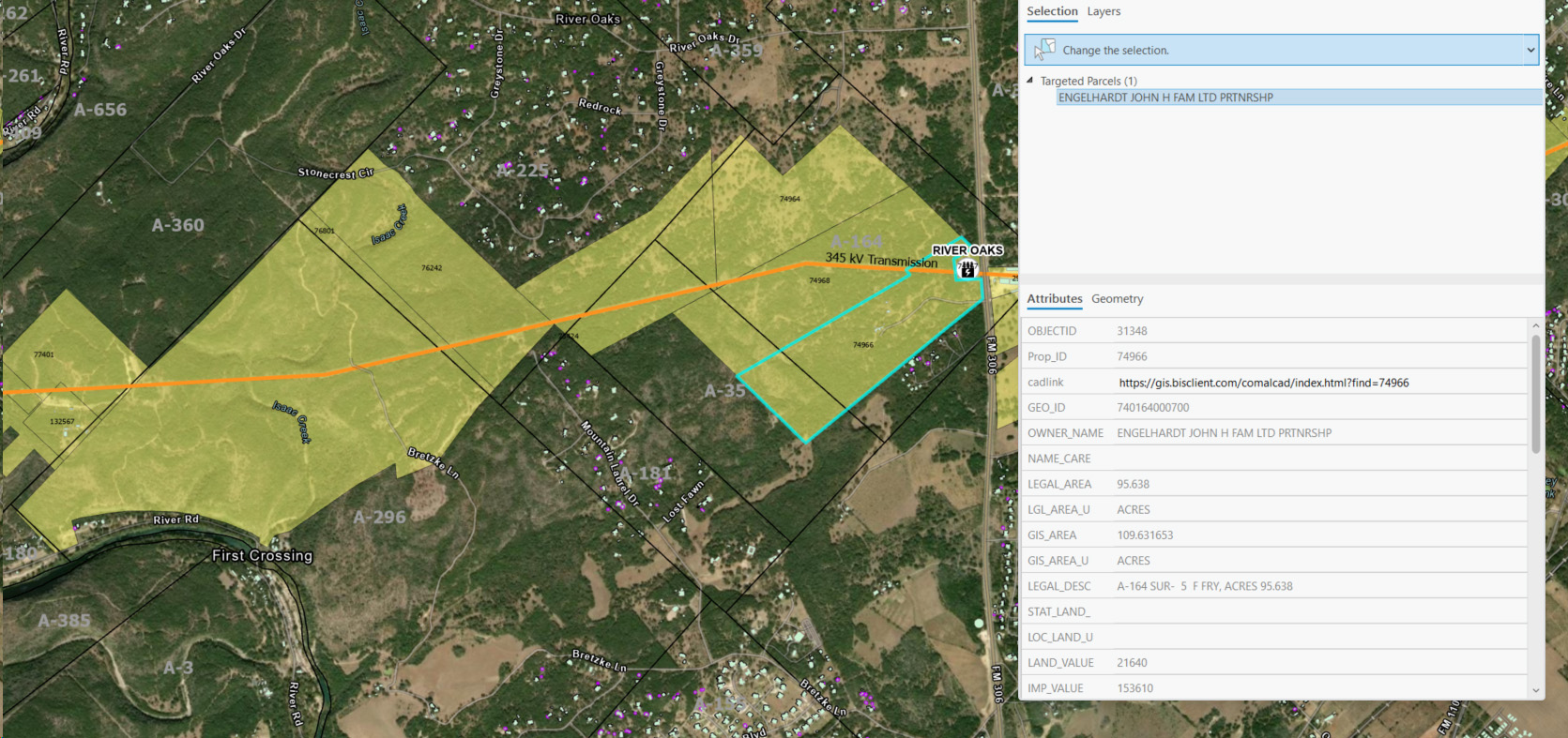Collapse the Targeted Parcels tree group

click(1030, 81)
